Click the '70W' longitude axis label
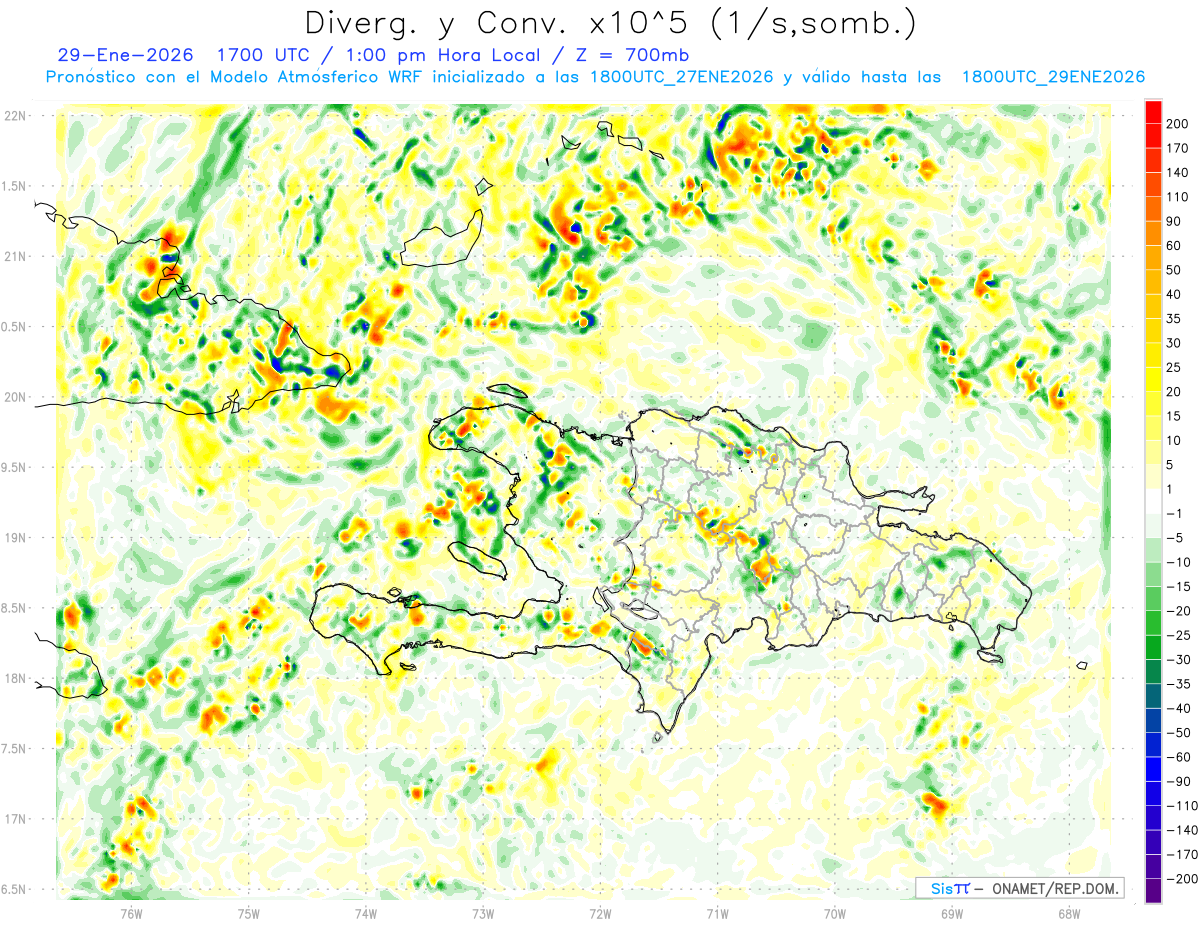The height and width of the screenshot is (927, 1200). point(834,912)
